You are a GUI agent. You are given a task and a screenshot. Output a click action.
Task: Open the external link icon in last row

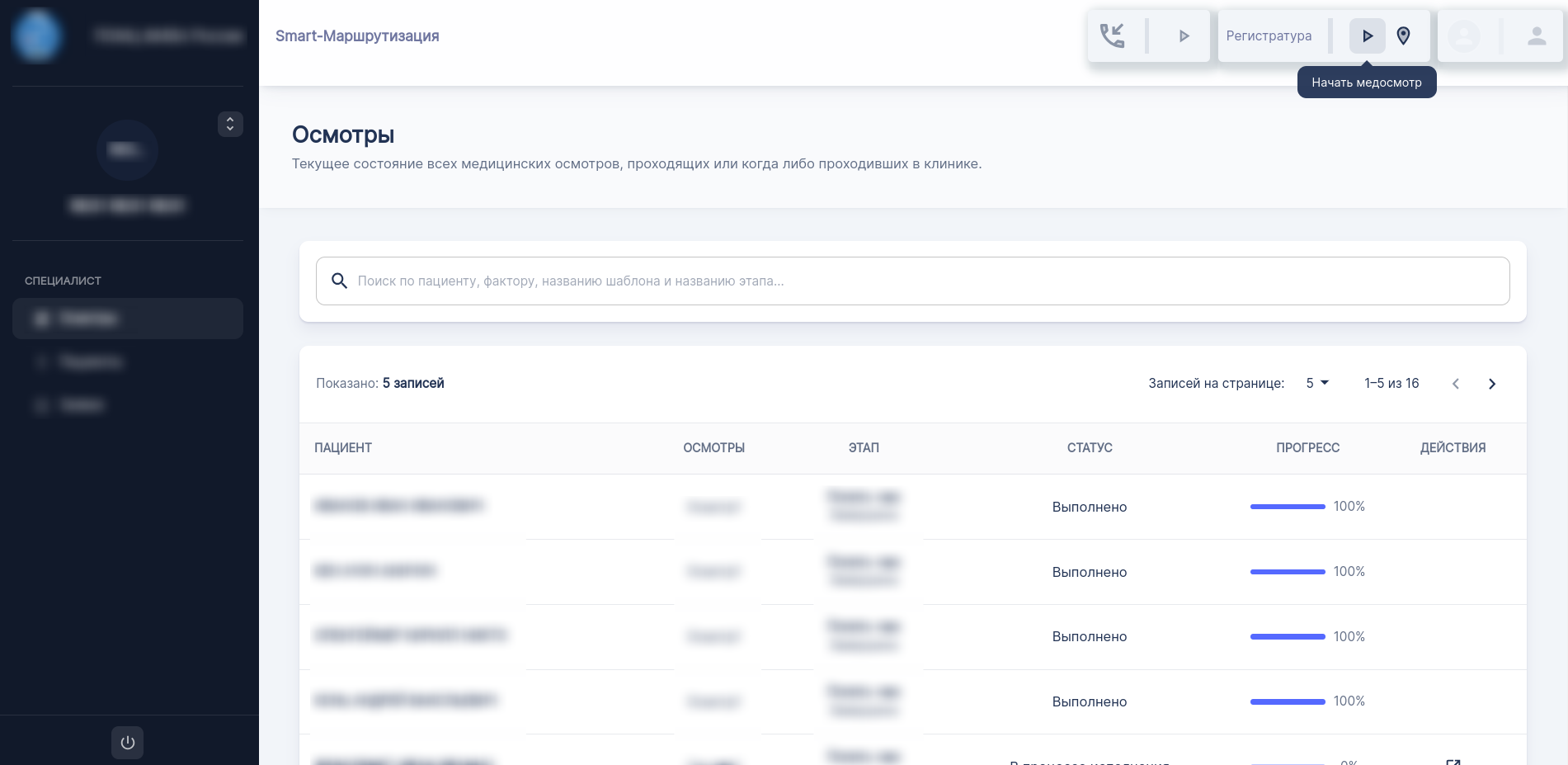[x=1453, y=761]
